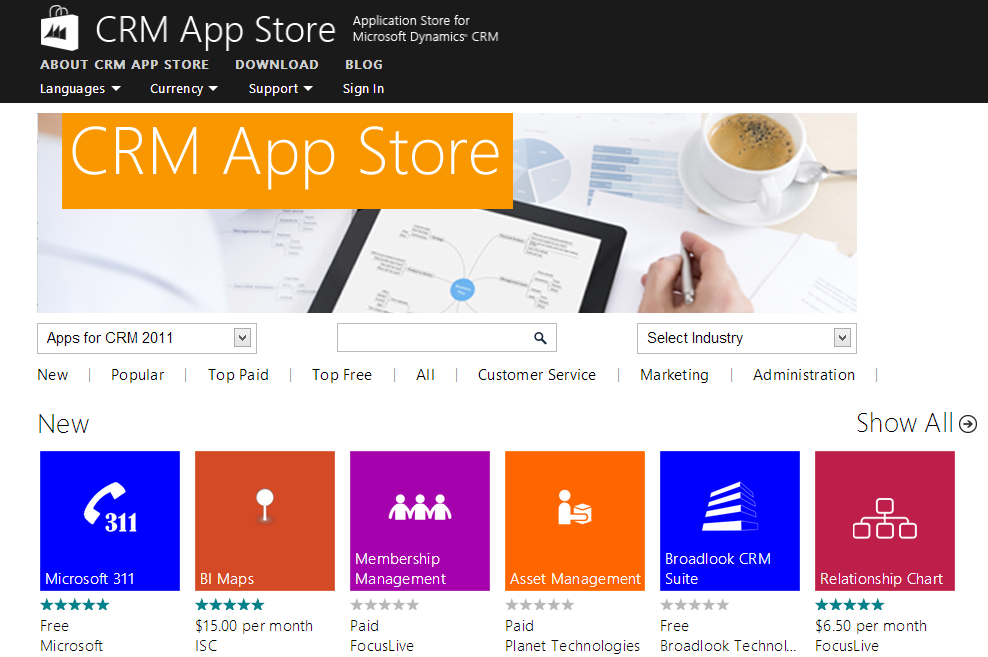Open the Blog menu item
The image size is (988, 657).
point(364,65)
